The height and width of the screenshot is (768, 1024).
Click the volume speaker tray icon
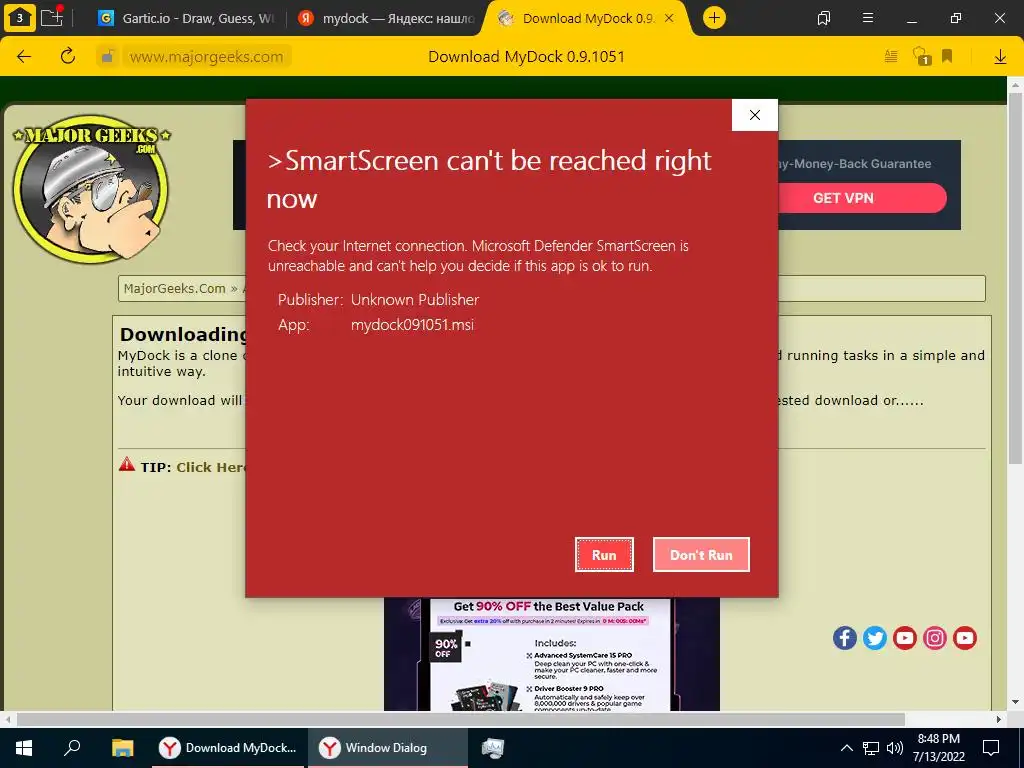895,748
